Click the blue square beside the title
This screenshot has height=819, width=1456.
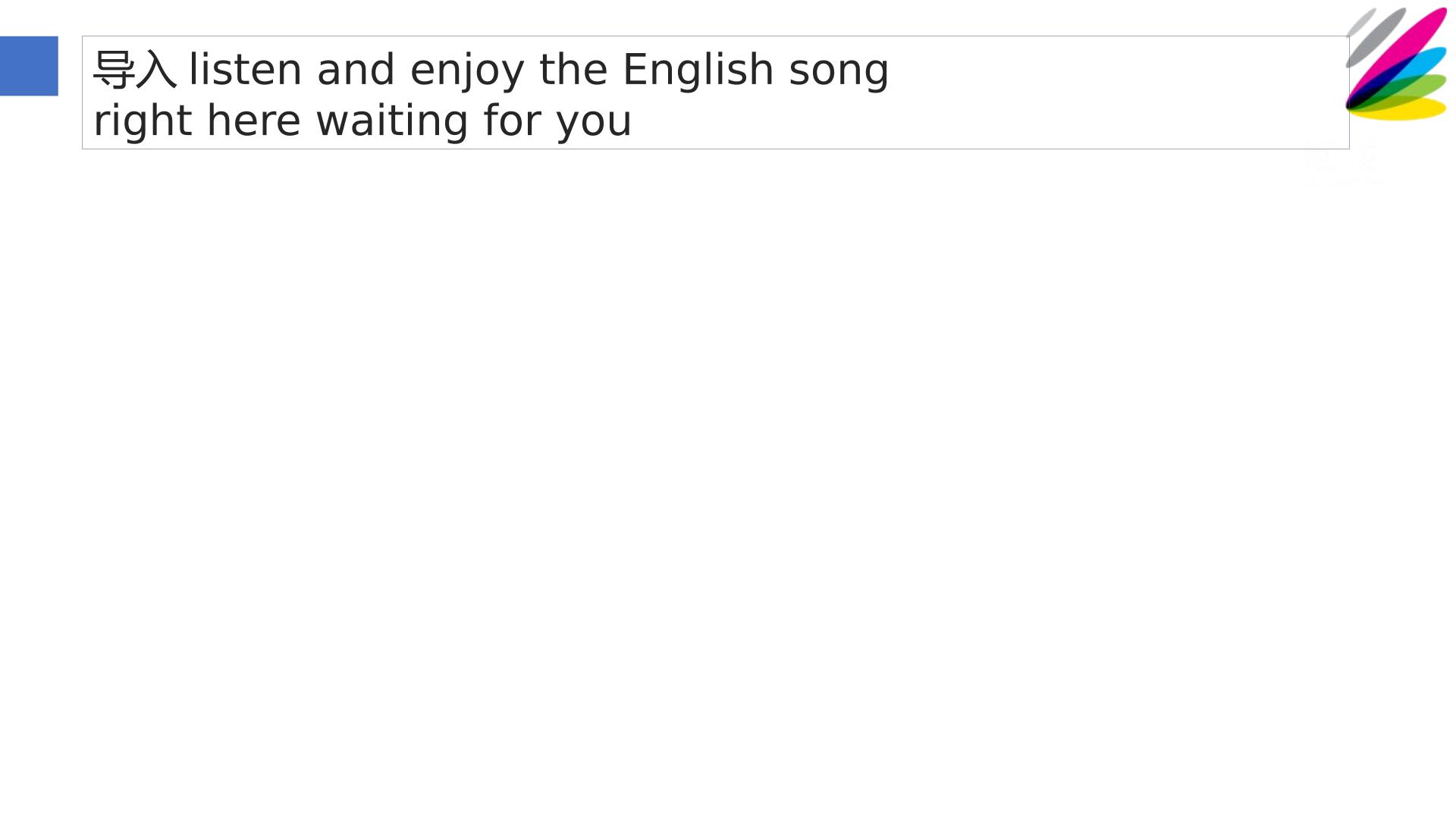29,66
